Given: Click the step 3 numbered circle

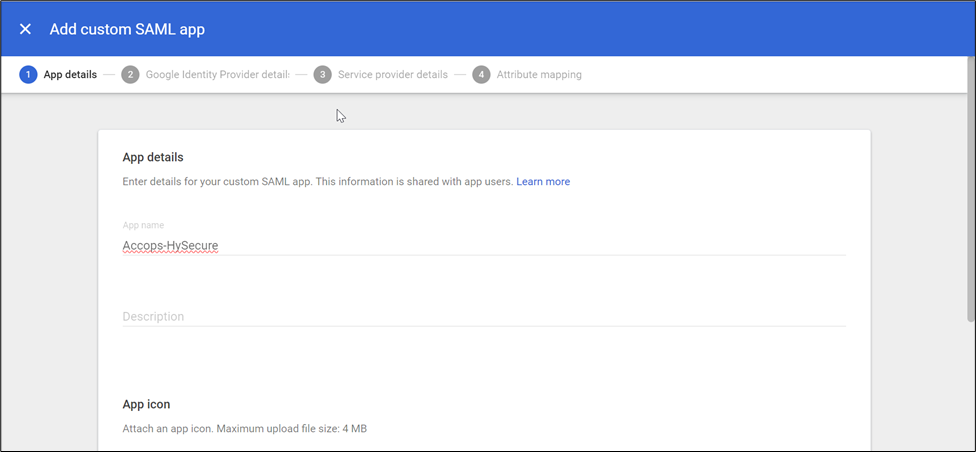Looking at the screenshot, I should click(322, 75).
